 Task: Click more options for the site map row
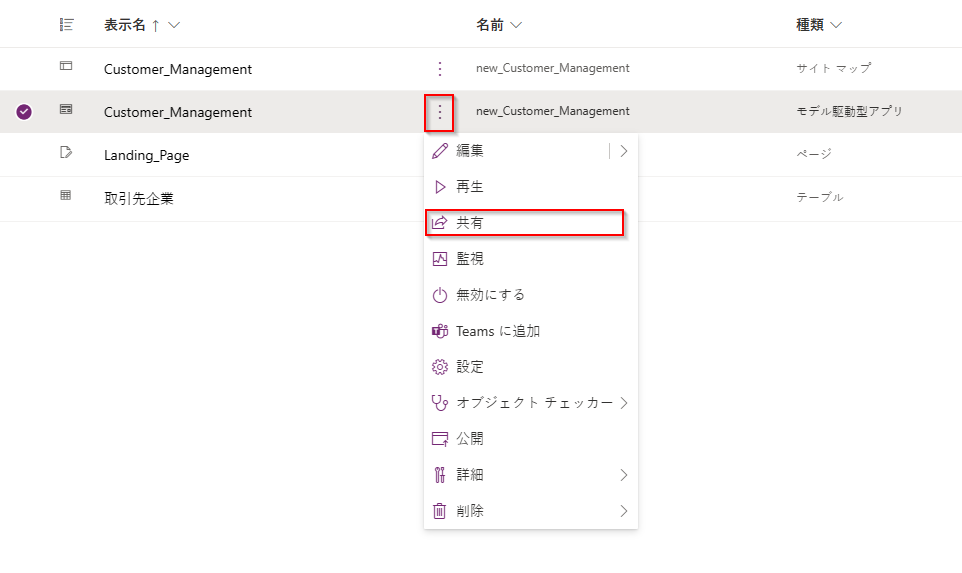(439, 69)
